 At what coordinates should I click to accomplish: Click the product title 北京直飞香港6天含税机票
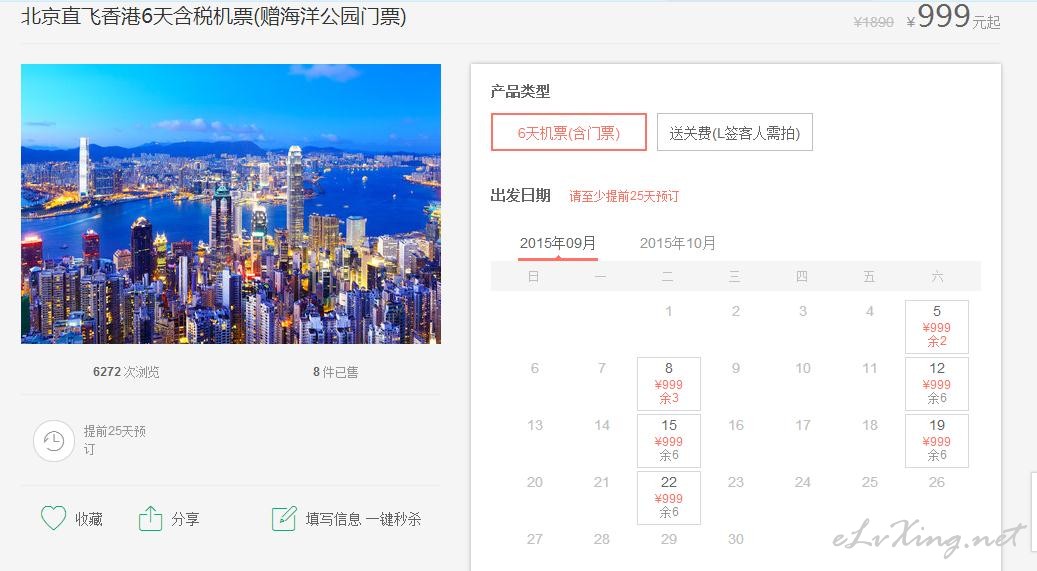[214, 16]
